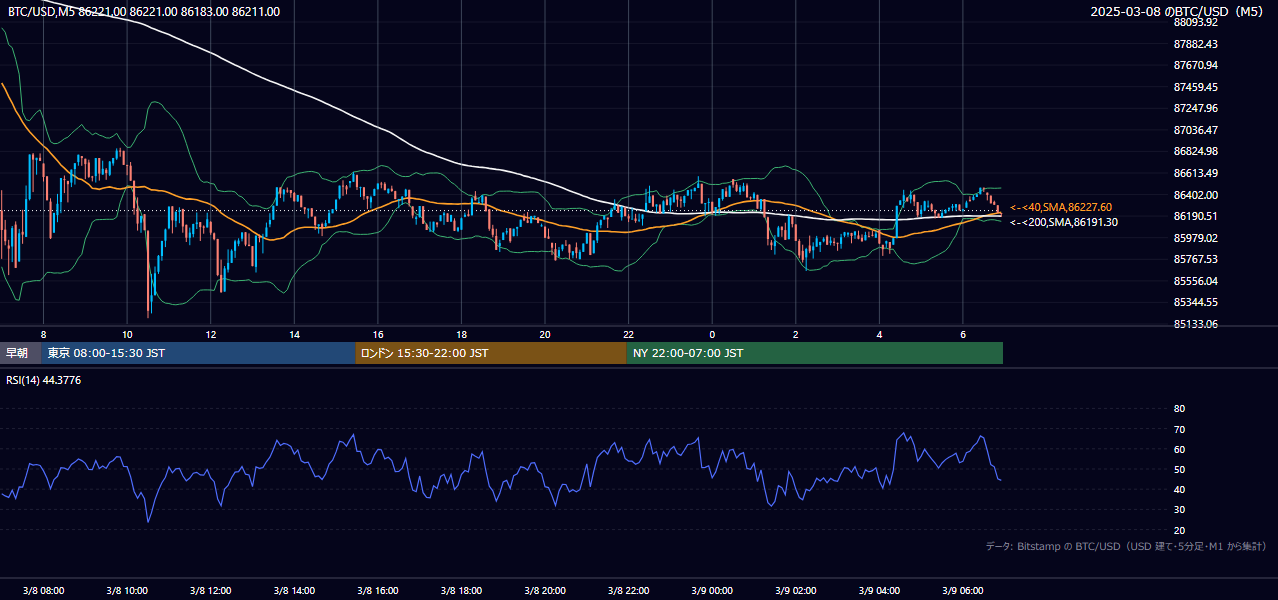Click RSI scale value 40
Image resolution: width=1278 pixels, height=600 pixels.
tap(1179, 489)
